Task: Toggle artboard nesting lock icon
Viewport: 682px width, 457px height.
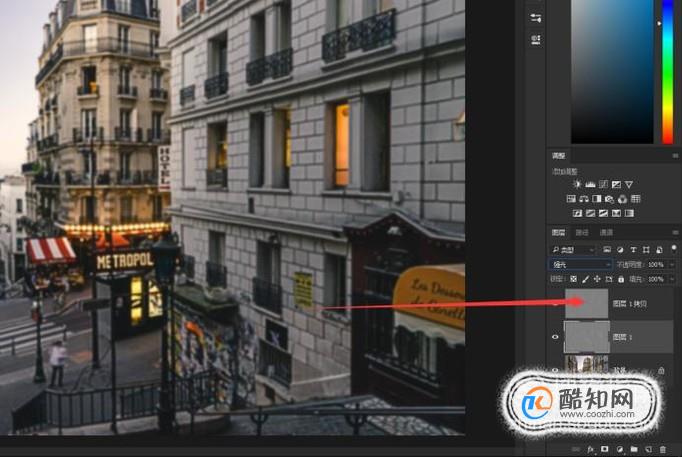Action: (x=609, y=279)
